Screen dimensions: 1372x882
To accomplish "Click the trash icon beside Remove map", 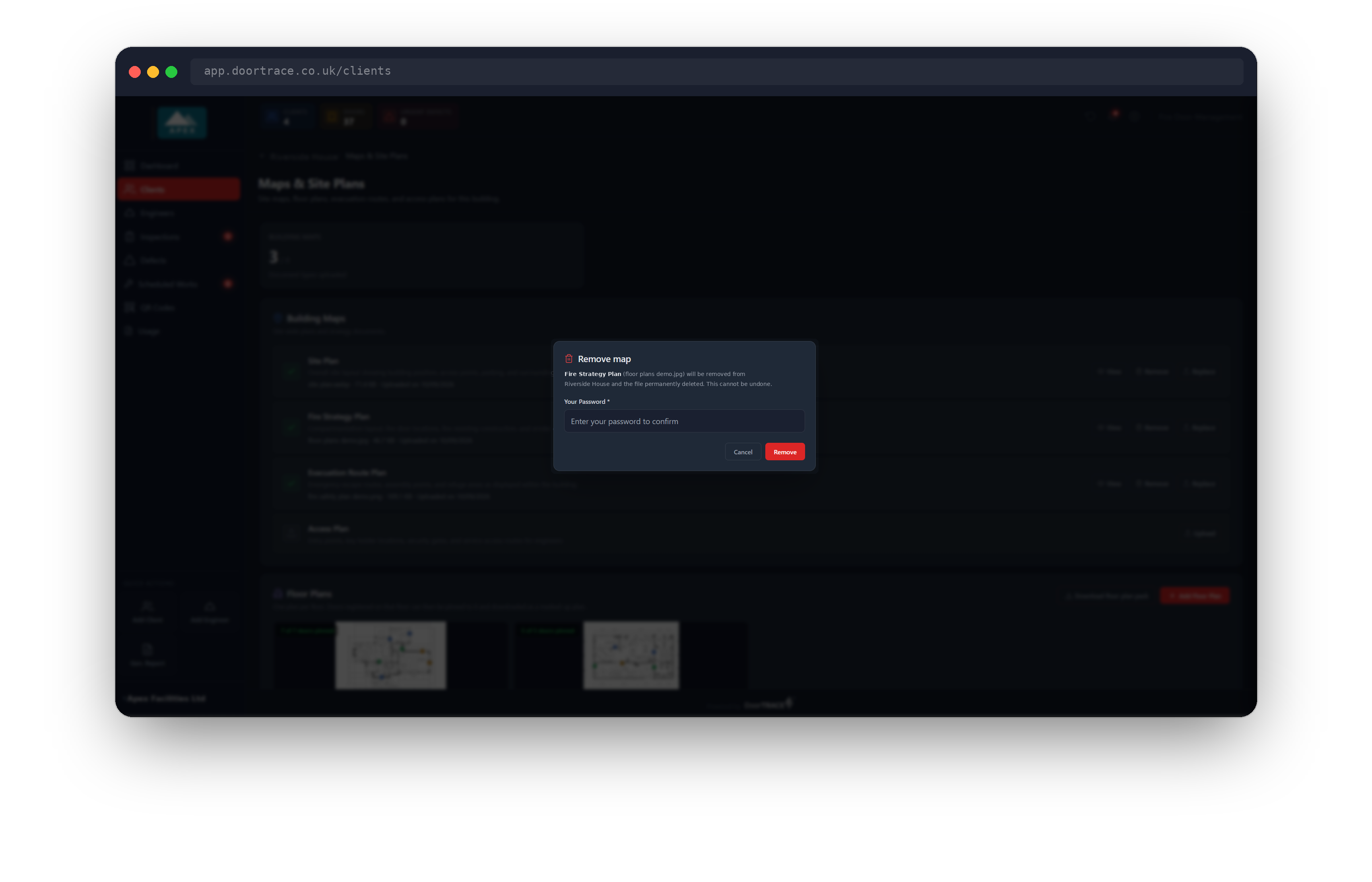I will 568,359.
